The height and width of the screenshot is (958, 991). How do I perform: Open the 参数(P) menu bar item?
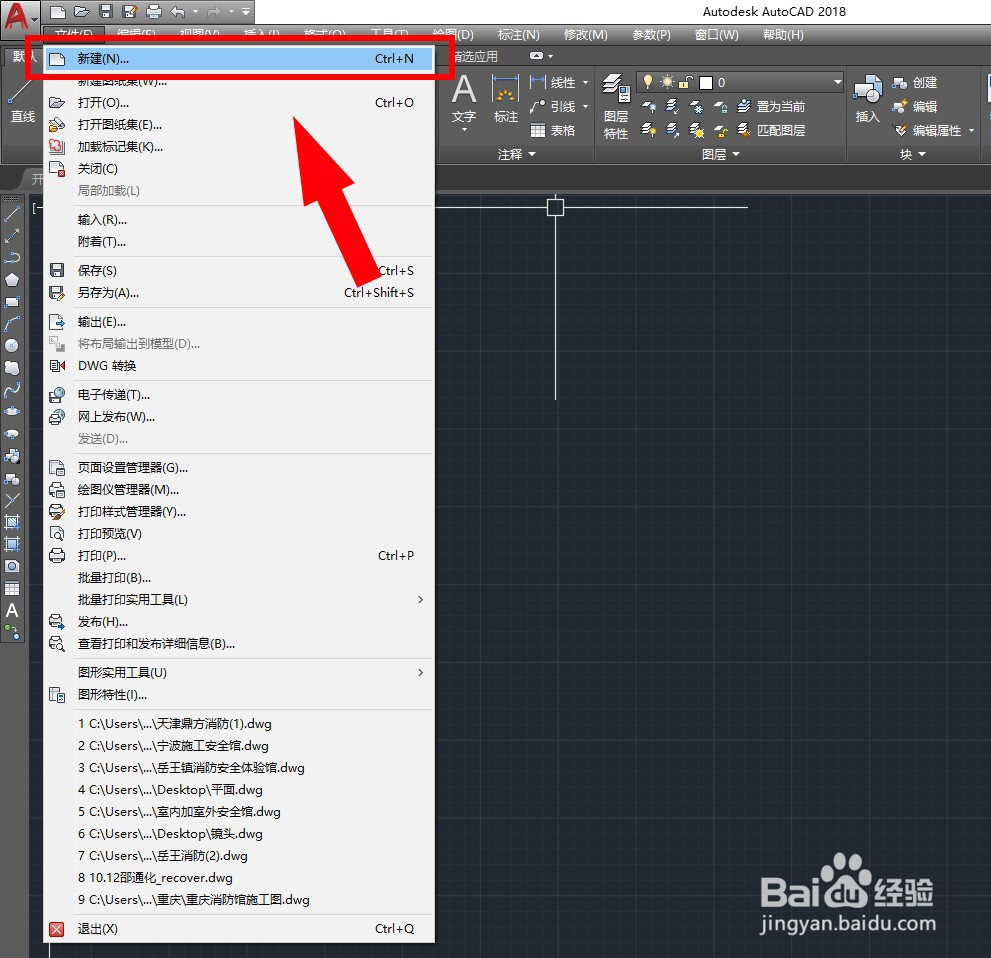click(651, 35)
